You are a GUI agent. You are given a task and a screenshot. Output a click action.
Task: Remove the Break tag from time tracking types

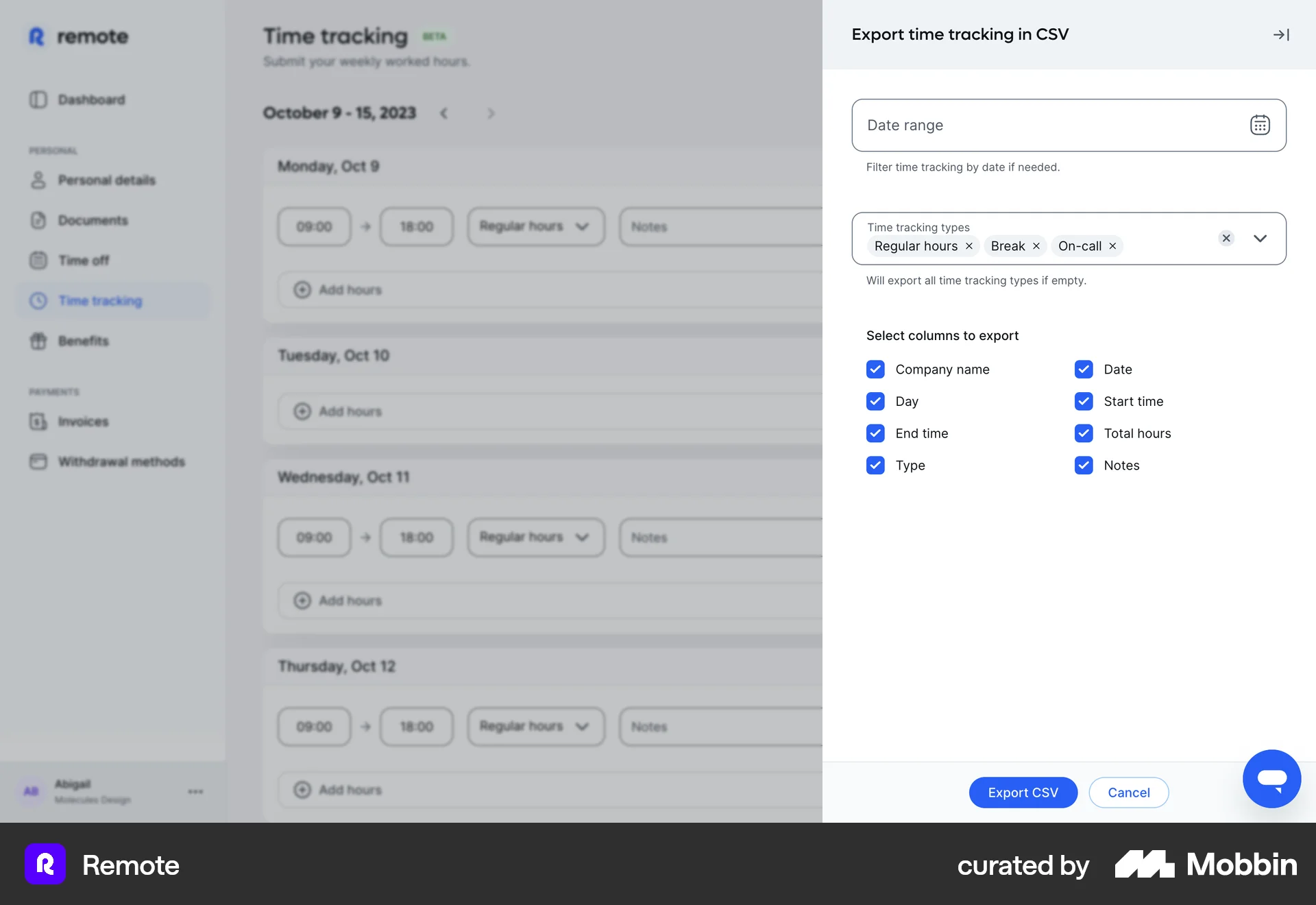point(1036,246)
